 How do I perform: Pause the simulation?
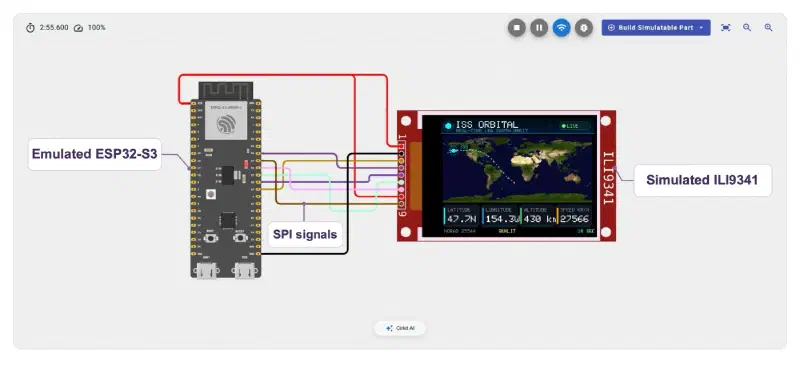pyautogui.click(x=539, y=28)
